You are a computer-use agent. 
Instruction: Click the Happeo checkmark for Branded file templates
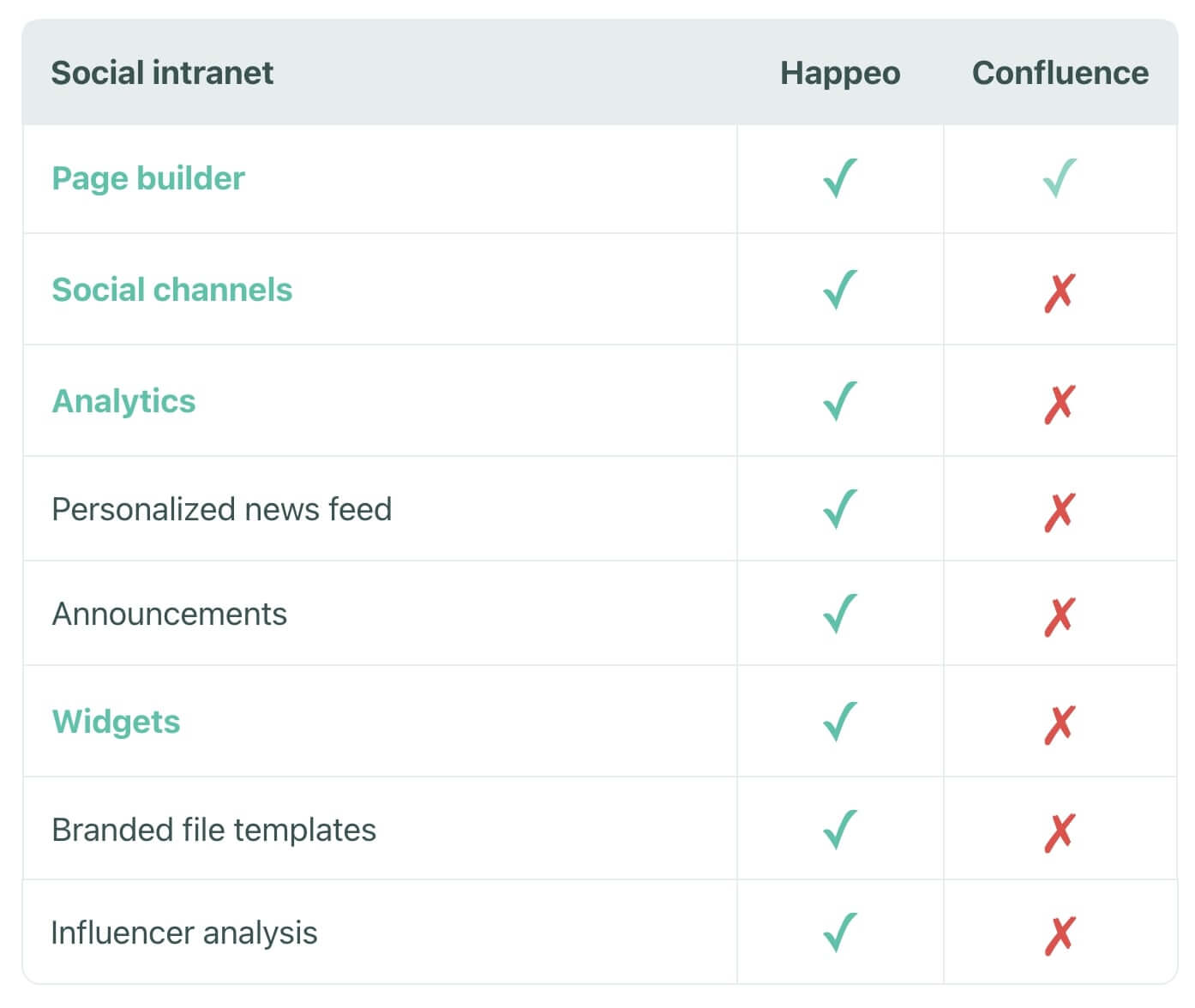pos(840,829)
